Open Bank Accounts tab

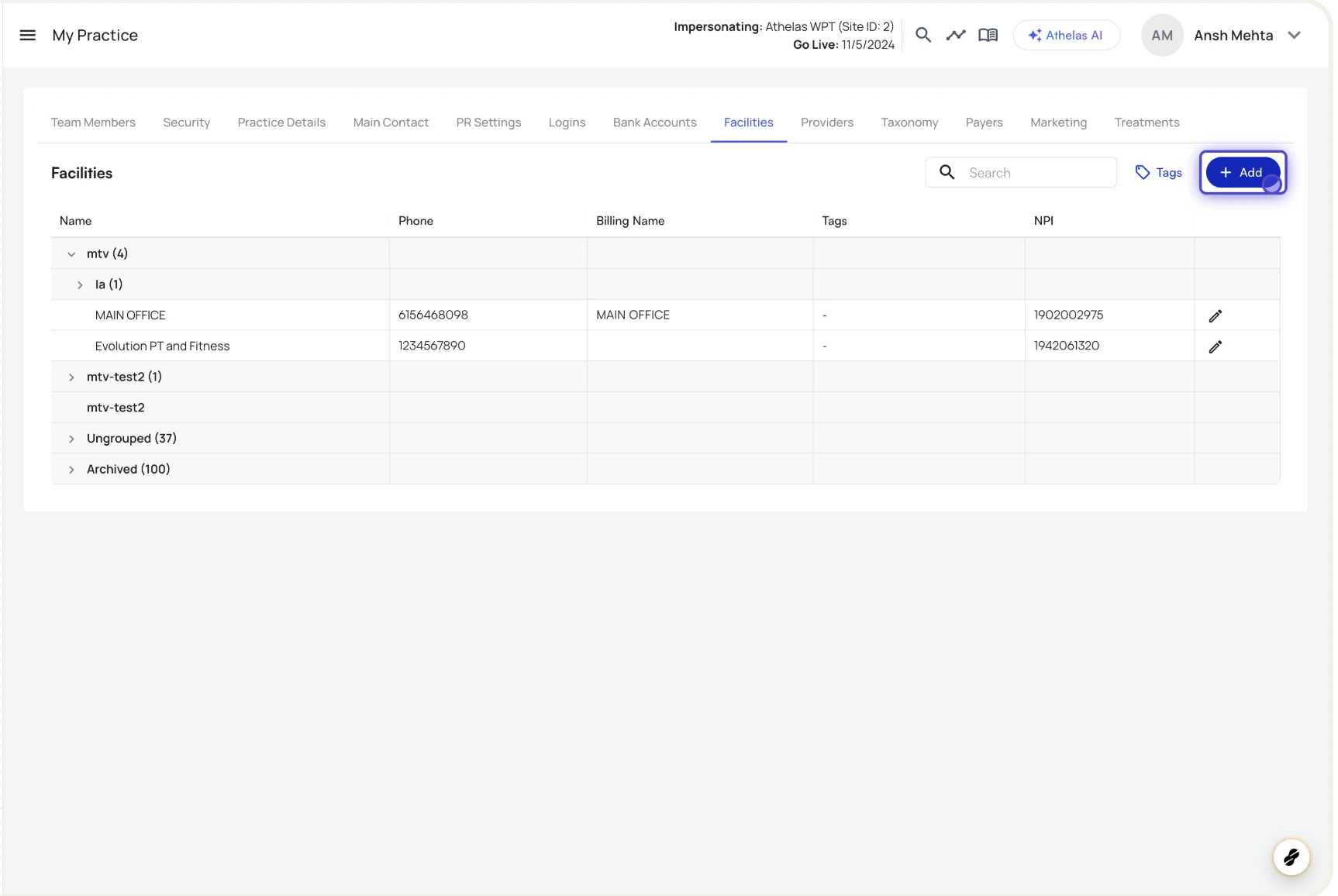coord(654,122)
